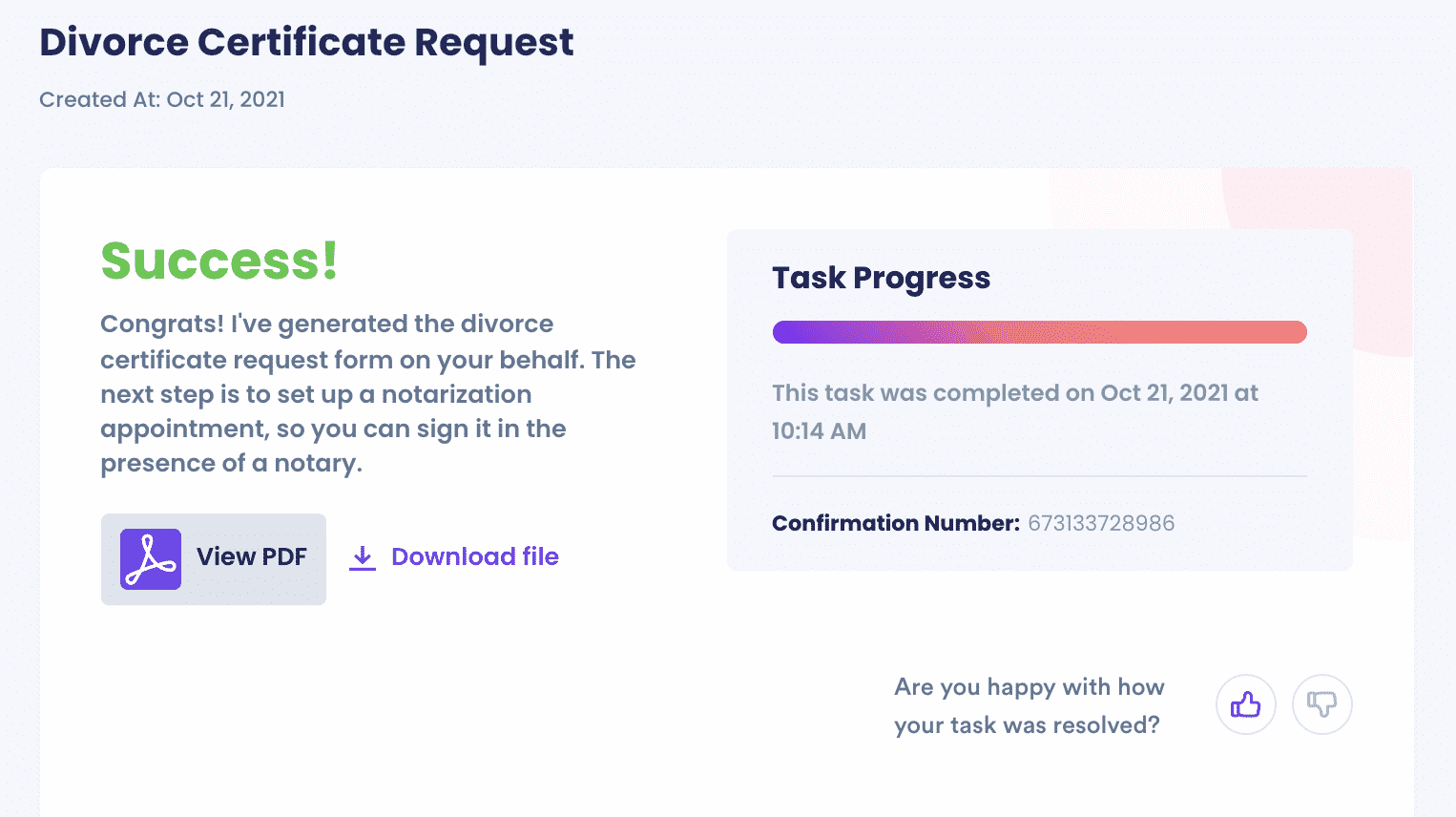Click the download arrow icon

click(363, 557)
